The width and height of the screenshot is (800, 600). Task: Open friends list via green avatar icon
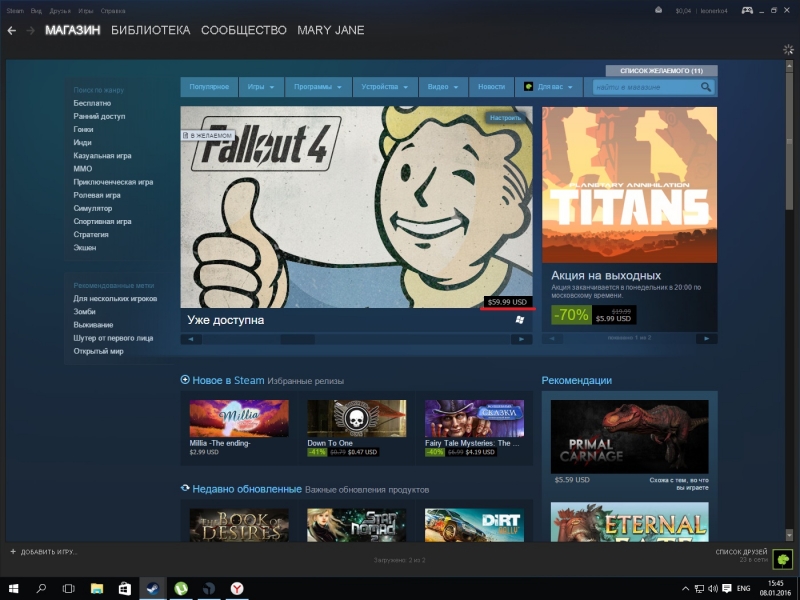(x=783, y=559)
